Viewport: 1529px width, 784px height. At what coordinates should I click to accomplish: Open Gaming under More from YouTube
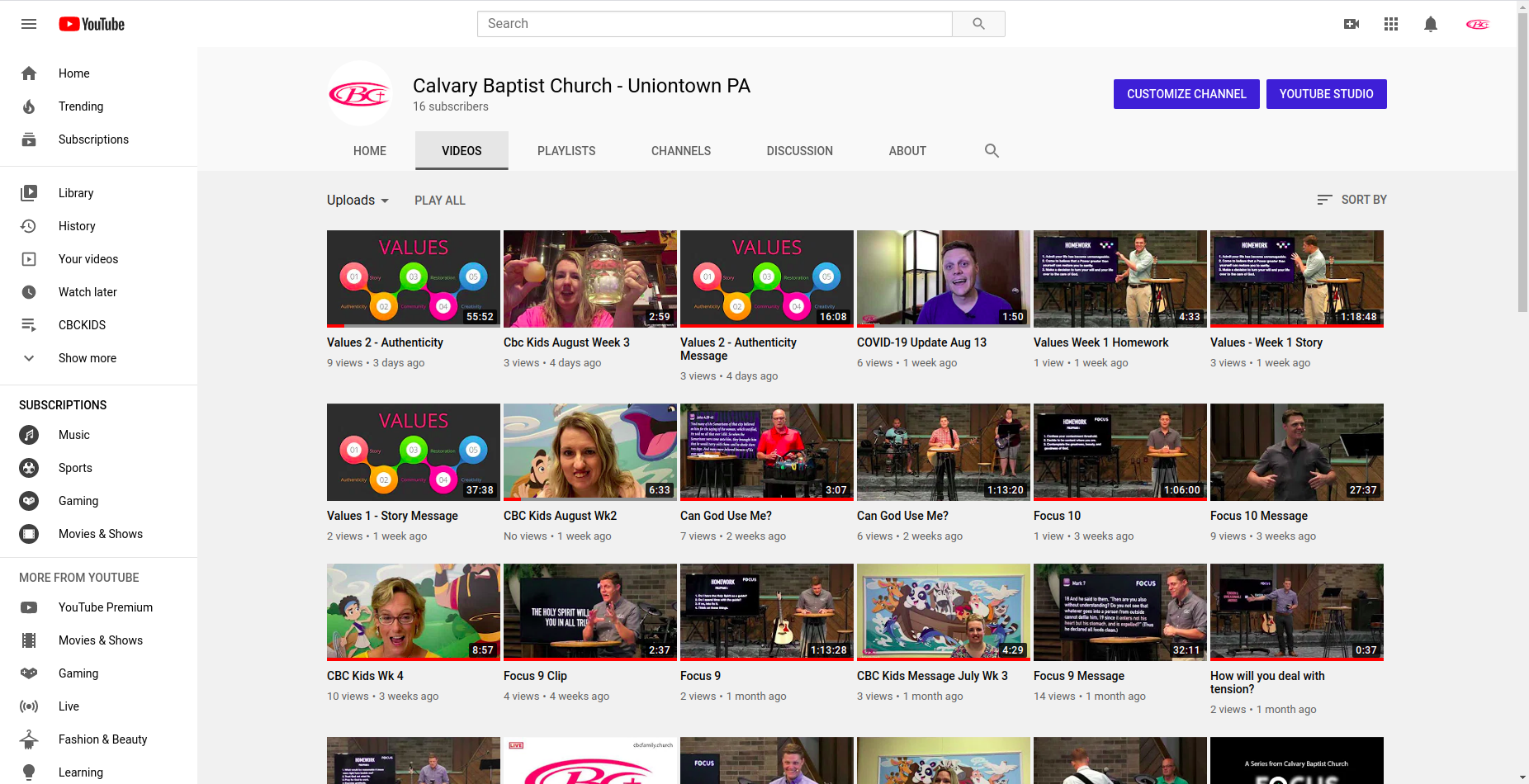tap(99, 673)
